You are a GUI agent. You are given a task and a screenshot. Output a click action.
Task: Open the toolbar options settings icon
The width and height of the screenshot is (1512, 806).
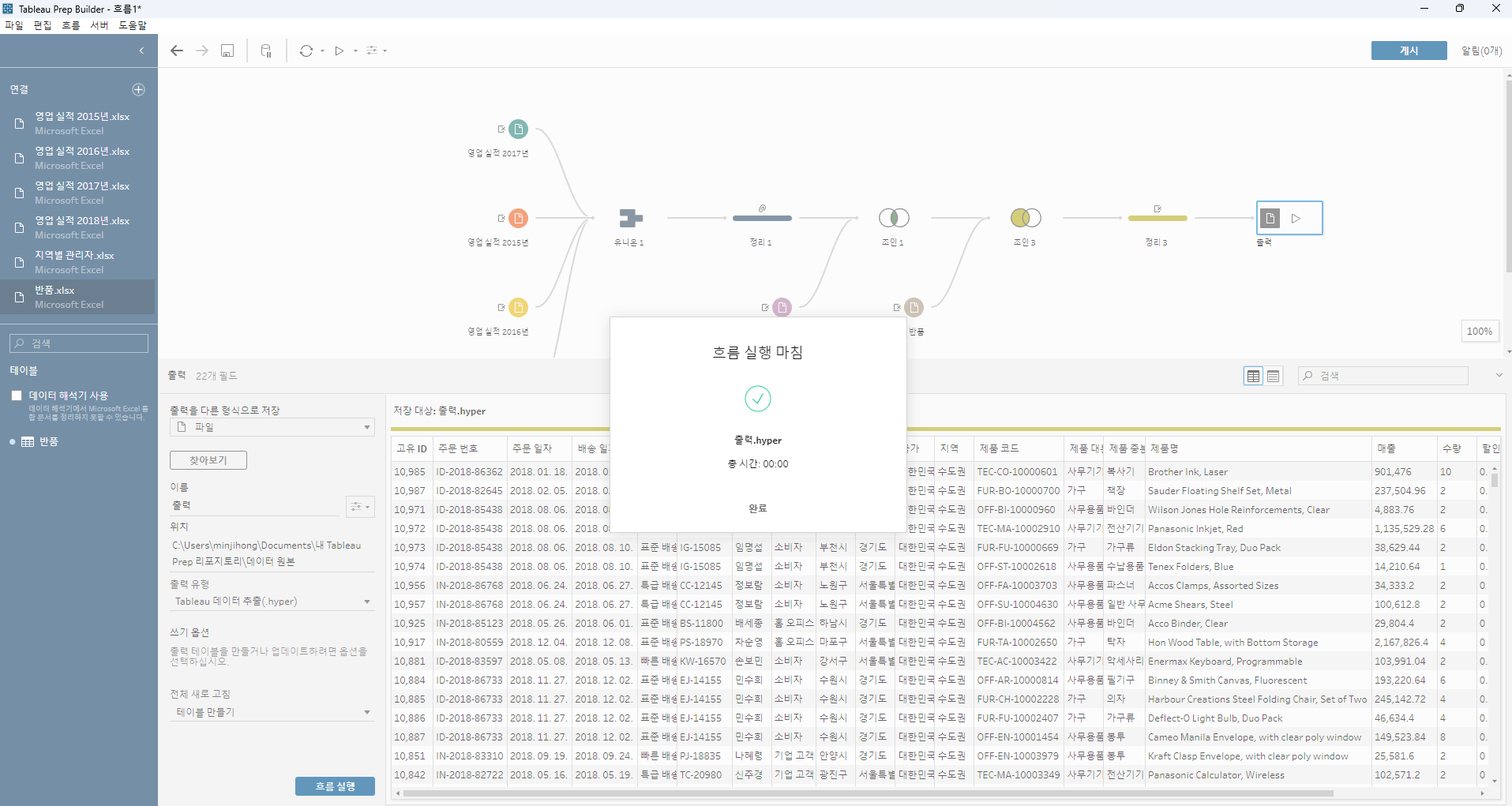[x=372, y=51]
